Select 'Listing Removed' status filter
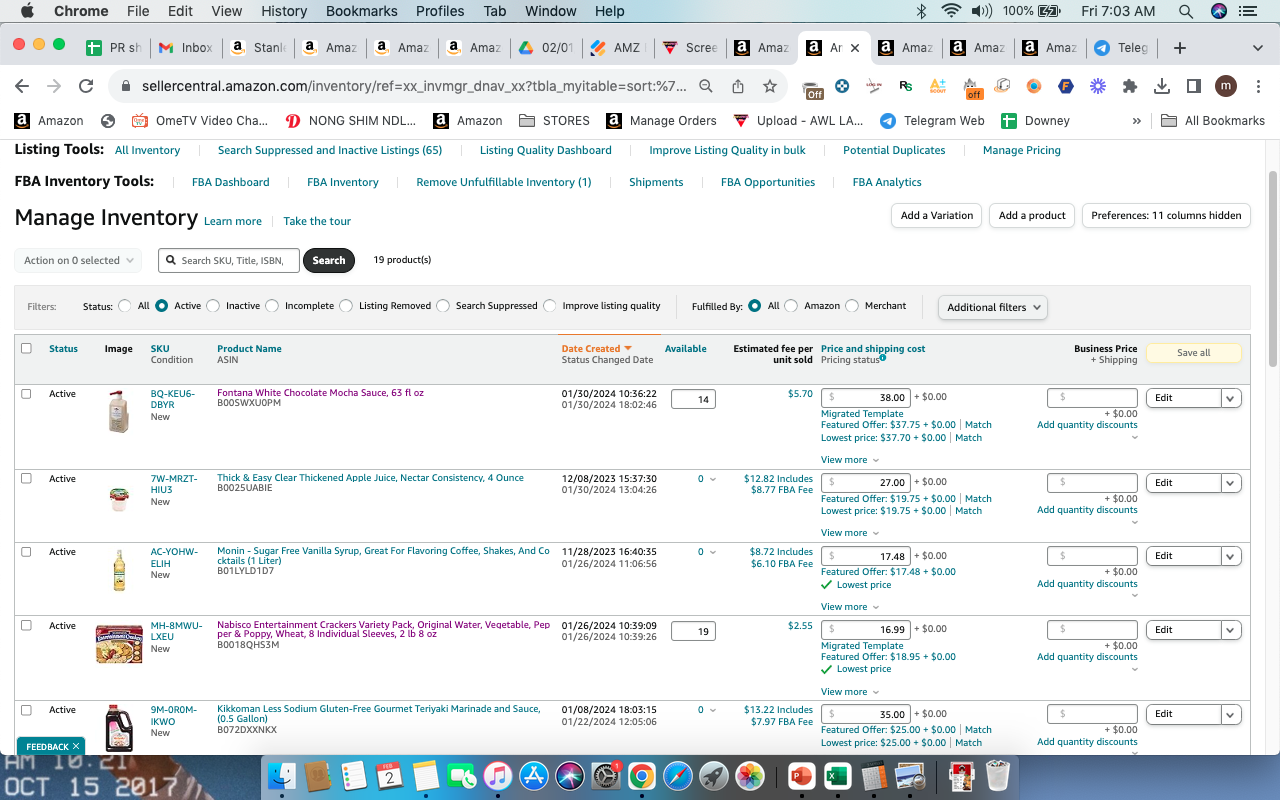 click(346, 306)
